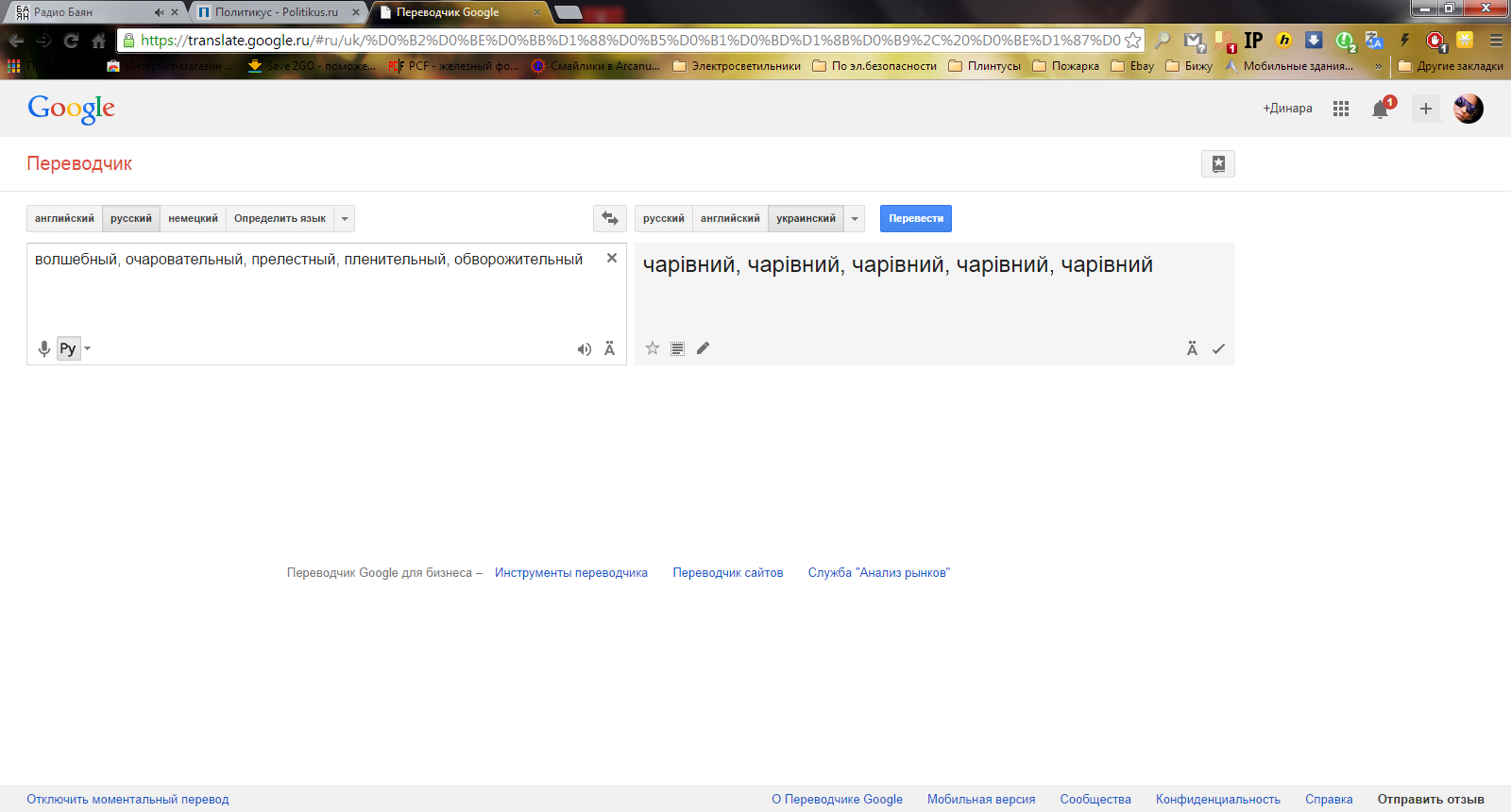Open По эл.безопасности bookmark folder
Viewport: 1511px width, 812px height.
tap(874, 66)
